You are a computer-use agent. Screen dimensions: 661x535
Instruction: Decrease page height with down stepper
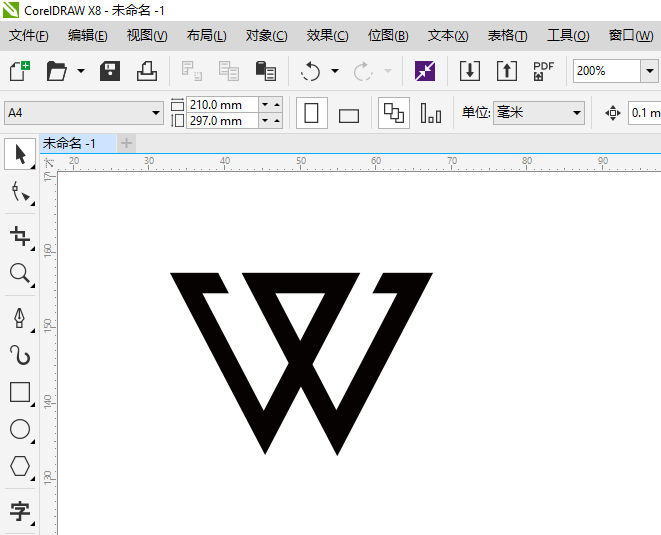pyautogui.click(x=265, y=121)
